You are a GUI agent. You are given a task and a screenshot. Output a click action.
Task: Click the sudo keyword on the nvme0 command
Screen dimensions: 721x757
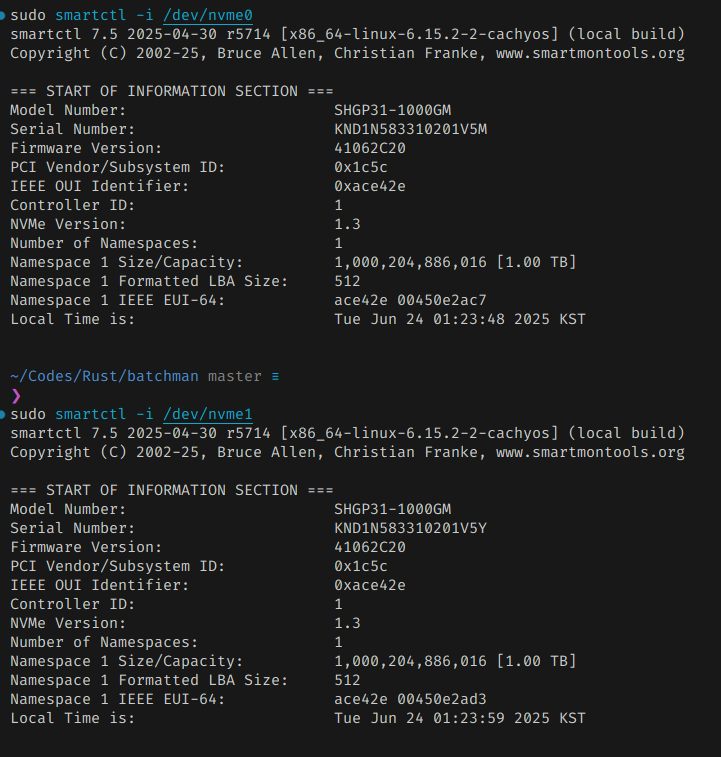click(28, 15)
